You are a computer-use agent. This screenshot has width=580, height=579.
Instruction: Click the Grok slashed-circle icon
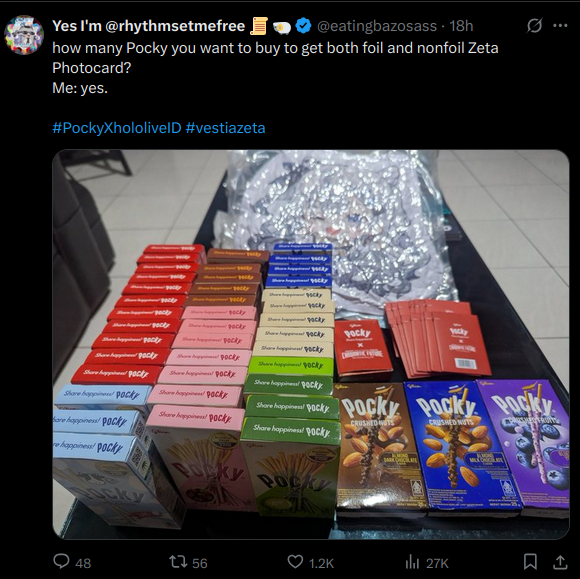(535, 26)
